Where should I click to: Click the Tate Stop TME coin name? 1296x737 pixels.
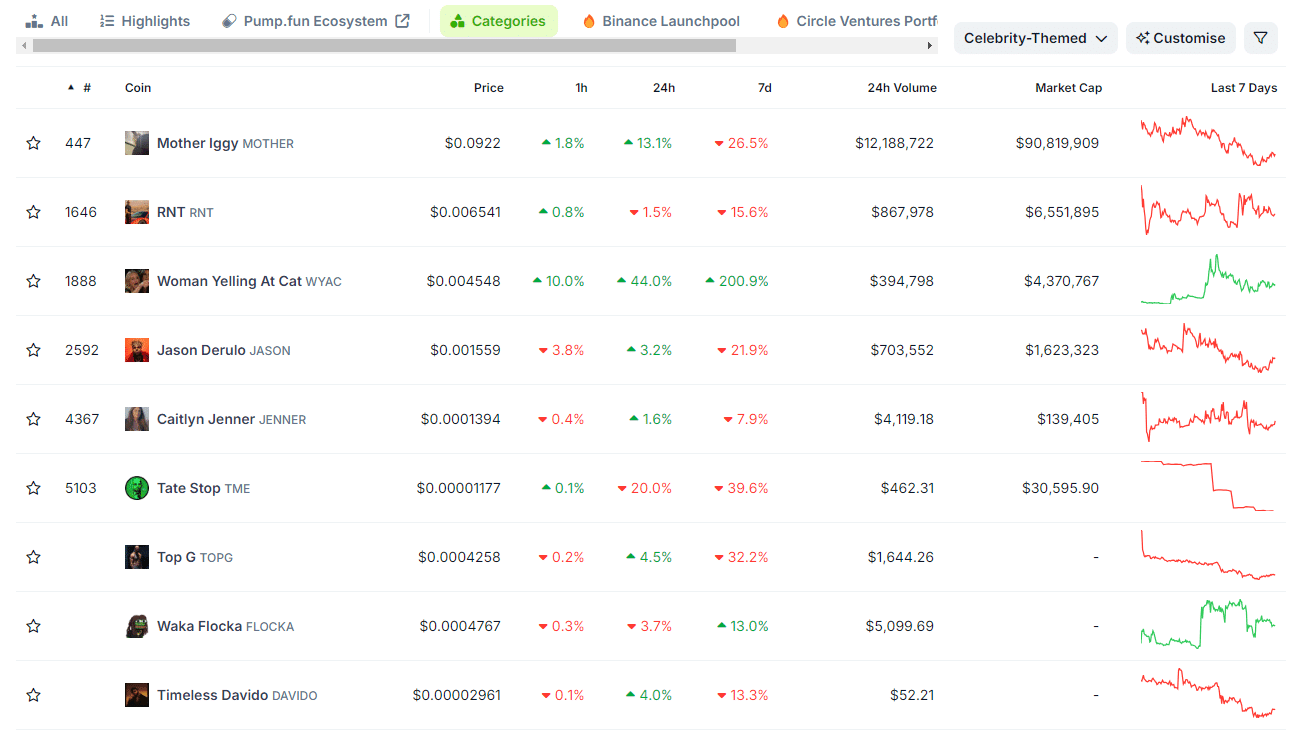[x=203, y=488]
